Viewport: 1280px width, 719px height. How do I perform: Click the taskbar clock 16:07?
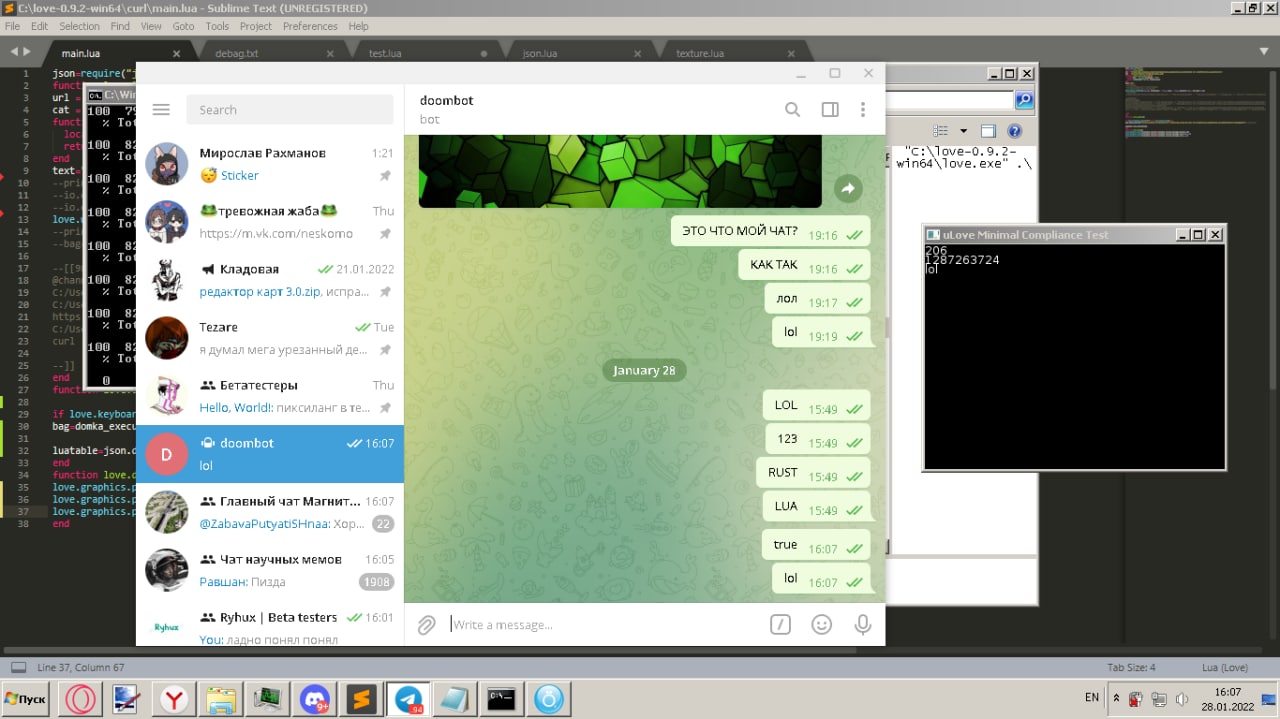click(1227, 691)
